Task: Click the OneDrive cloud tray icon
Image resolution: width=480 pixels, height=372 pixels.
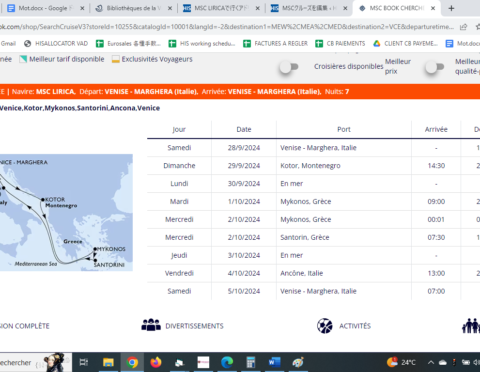Action: [443, 362]
